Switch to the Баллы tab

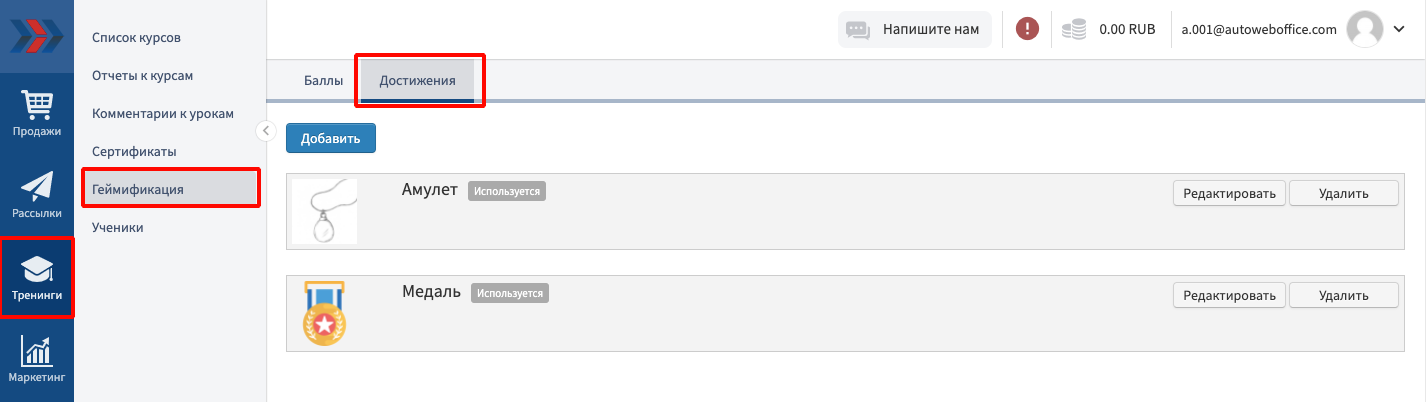(x=323, y=81)
